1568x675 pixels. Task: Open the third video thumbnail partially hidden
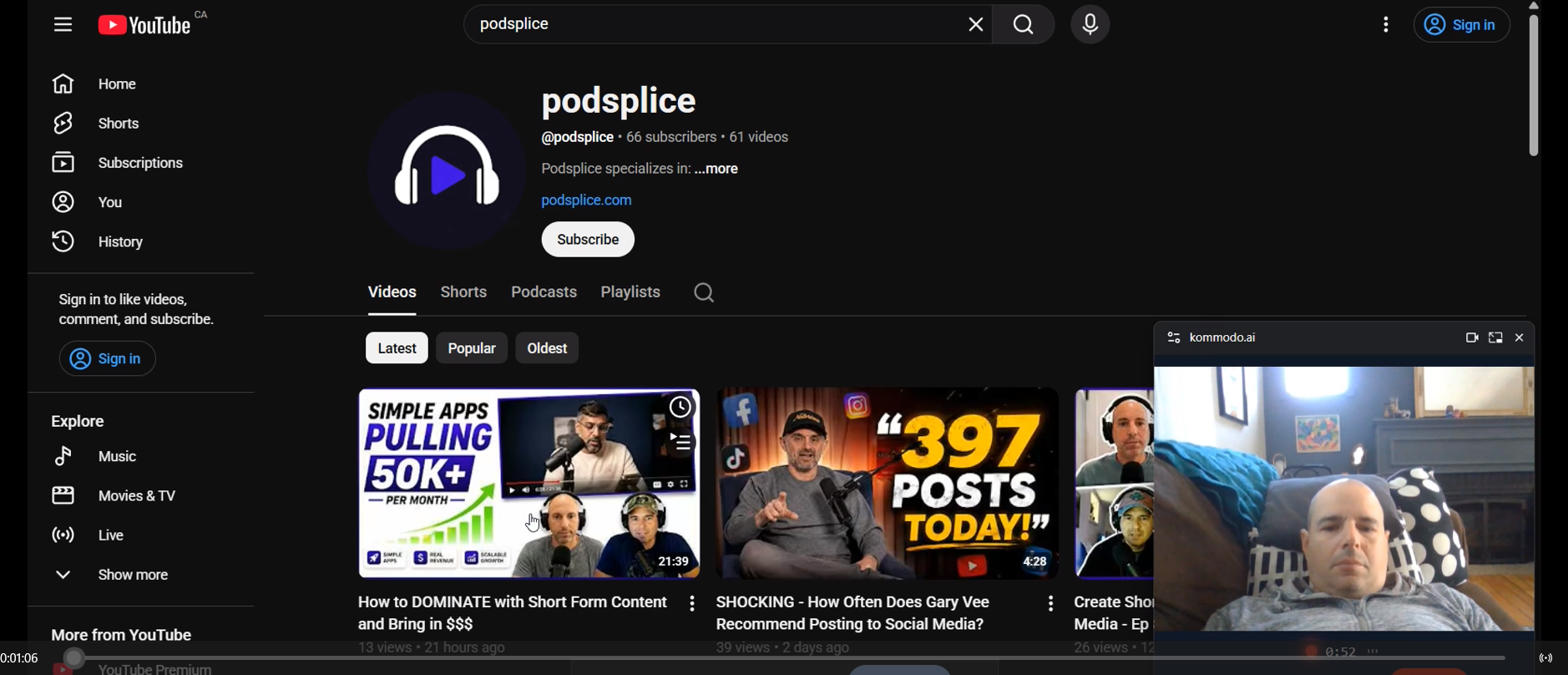1114,484
